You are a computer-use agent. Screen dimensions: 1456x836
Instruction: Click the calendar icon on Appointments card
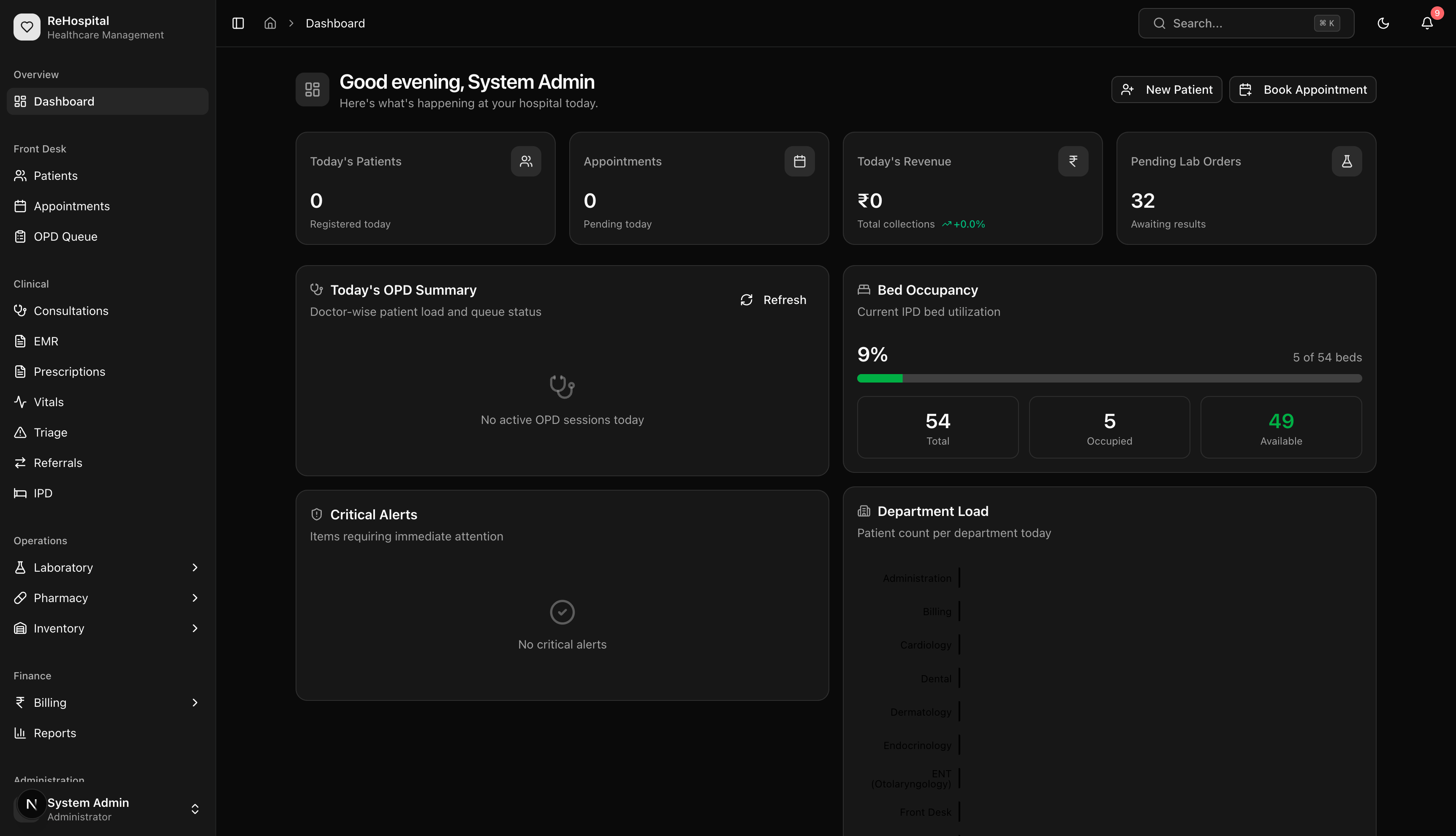[800, 161]
